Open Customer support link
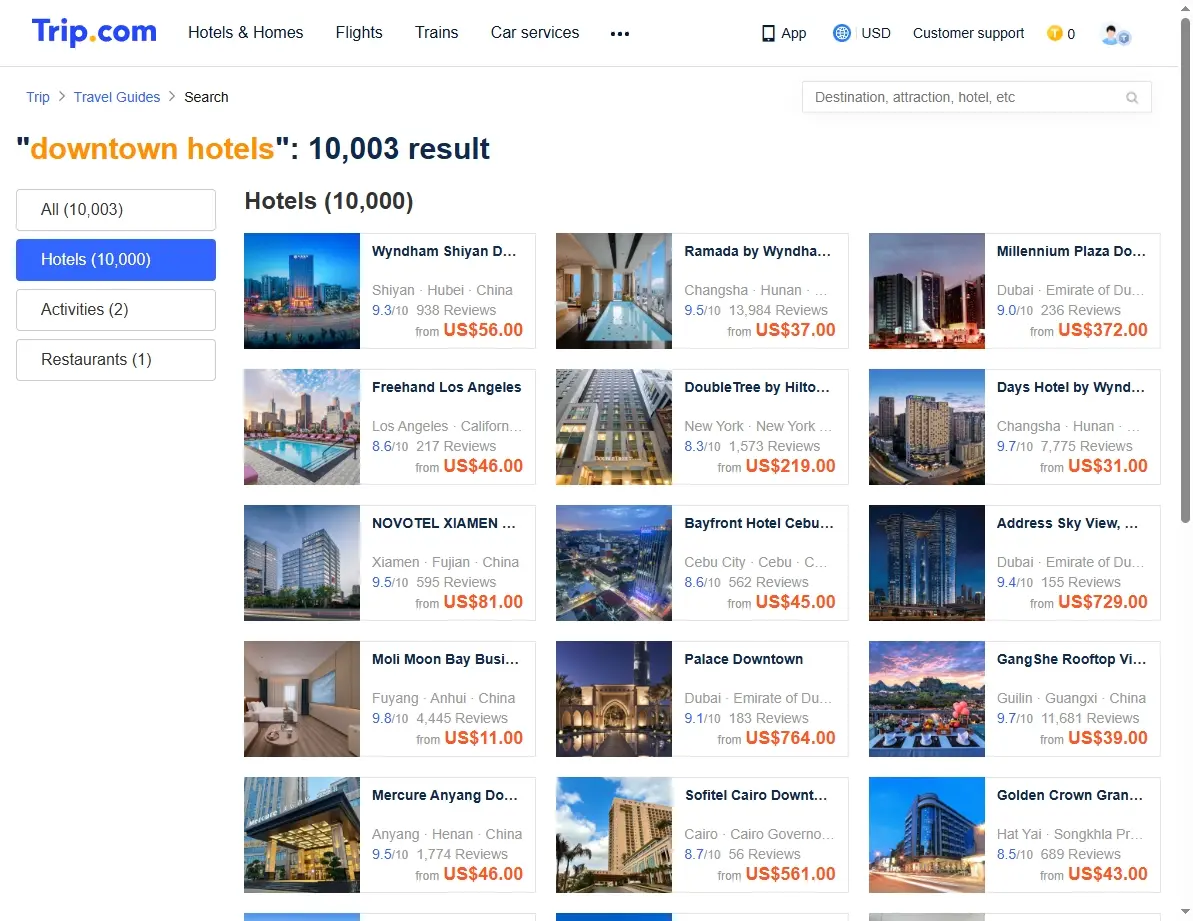 [969, 33]
